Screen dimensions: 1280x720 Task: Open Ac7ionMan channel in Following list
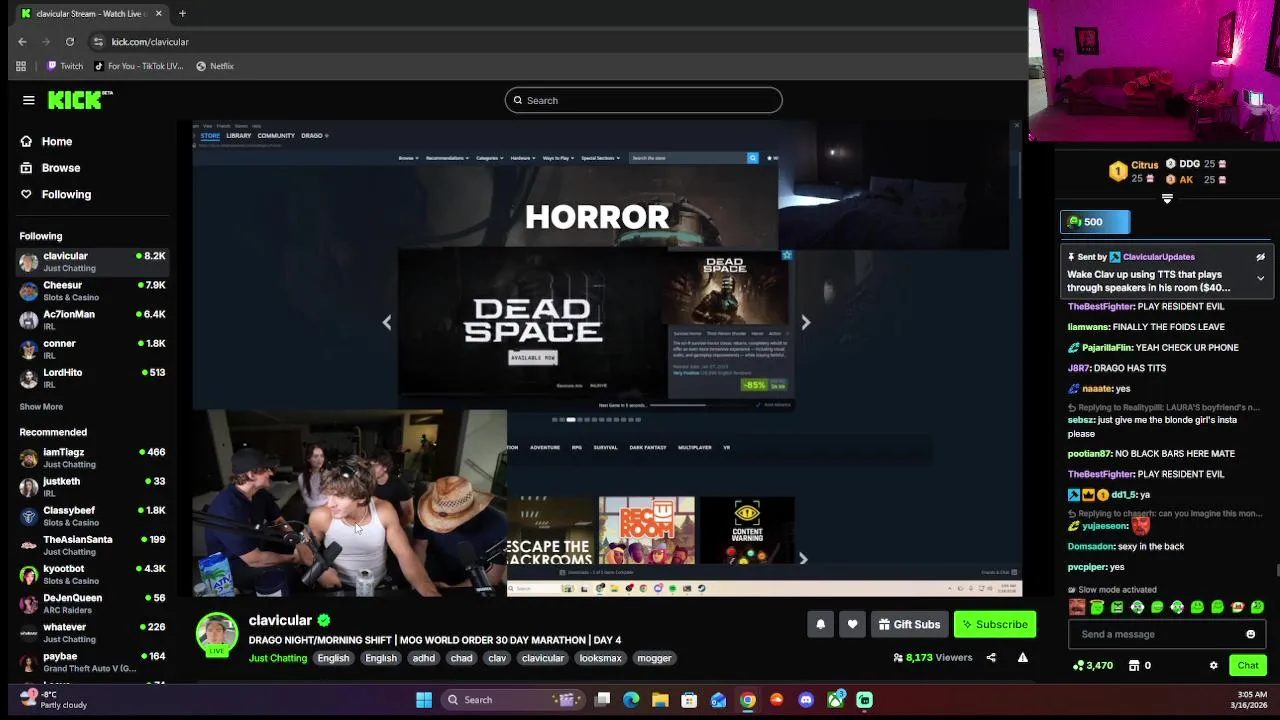click(x=92, y=320)
